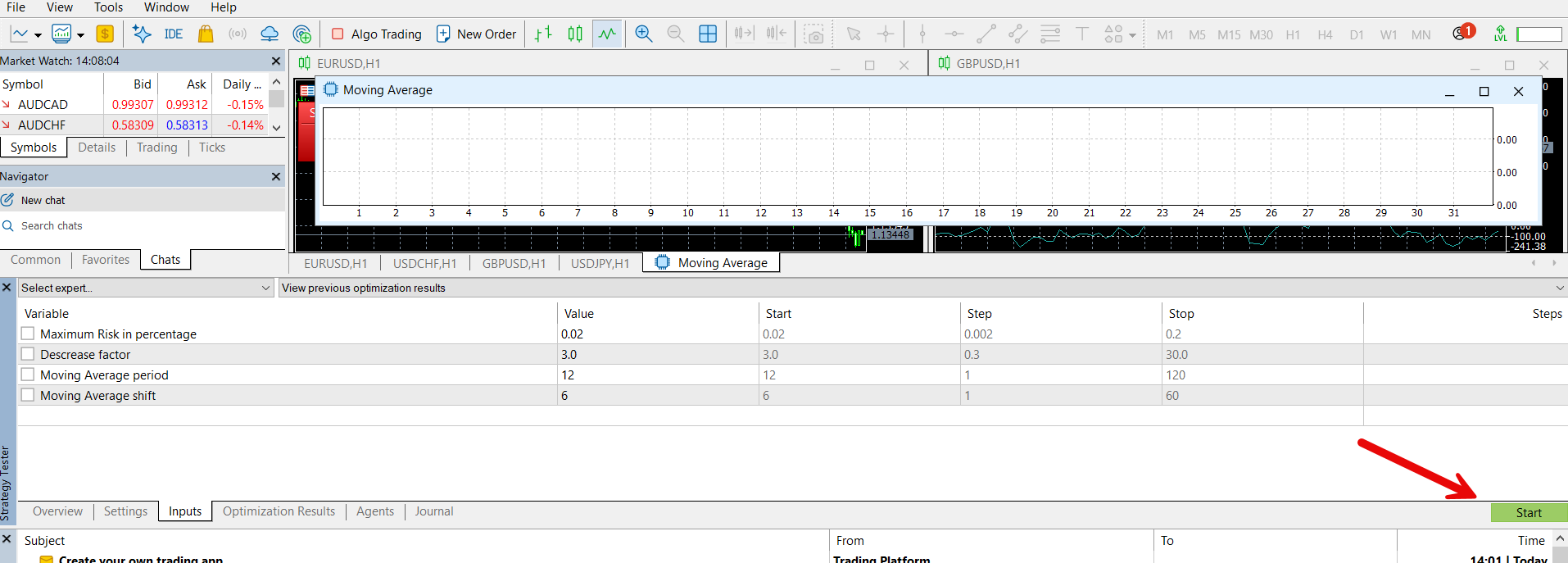
Task: Open the market shopping bag icon
Action: [206, 34]
